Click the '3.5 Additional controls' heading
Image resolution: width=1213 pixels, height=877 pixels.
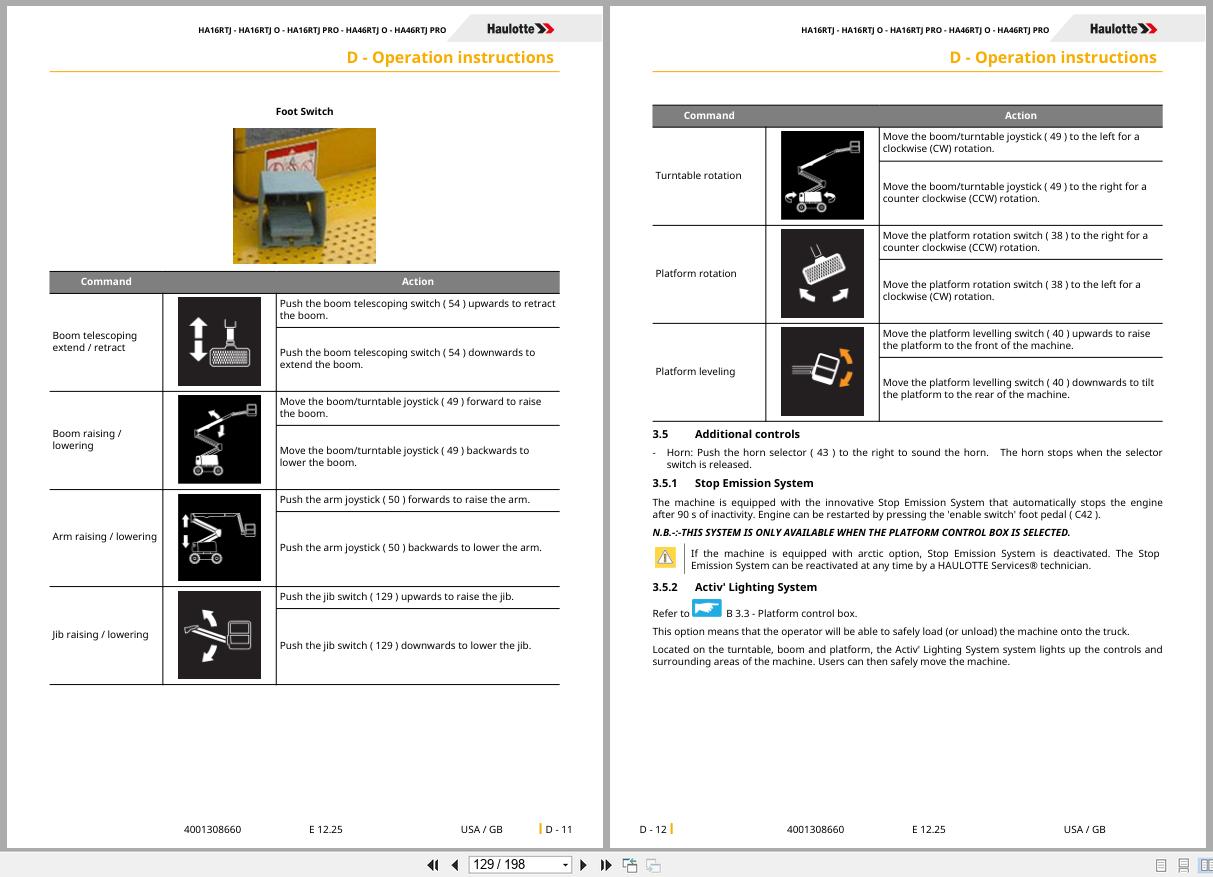click(726, 434)
